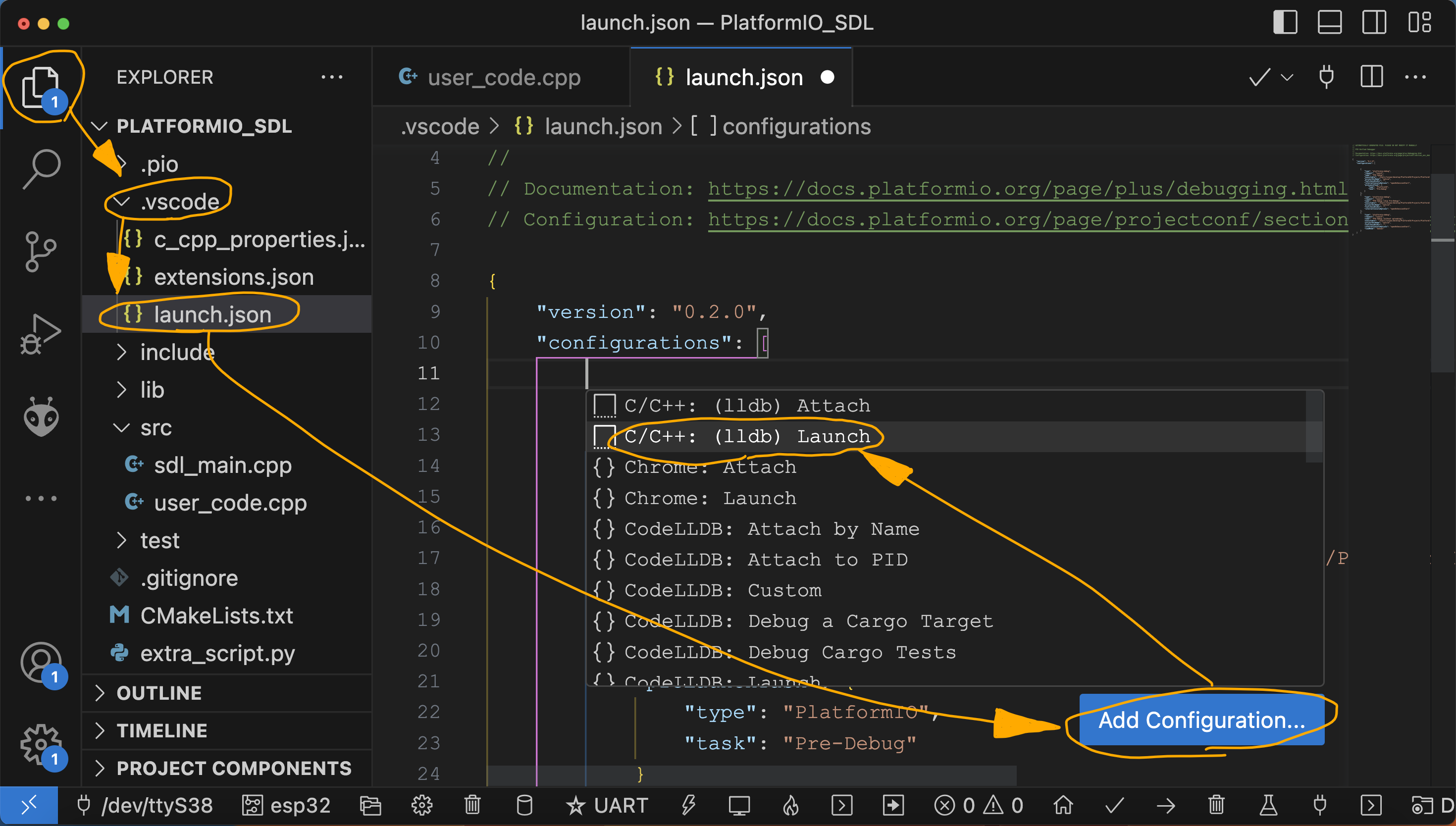The width and height of the screenshot is (1456, 826).
Task: Click PlatformIO Test flask icon in status bar
Action: tap(1268, 805)
